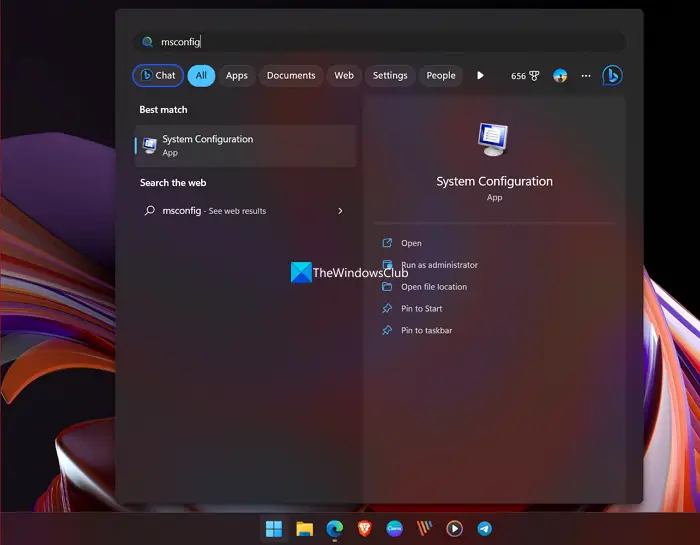Click the large System Configuration app icon

pyautogui.click(x=493, y=139)
